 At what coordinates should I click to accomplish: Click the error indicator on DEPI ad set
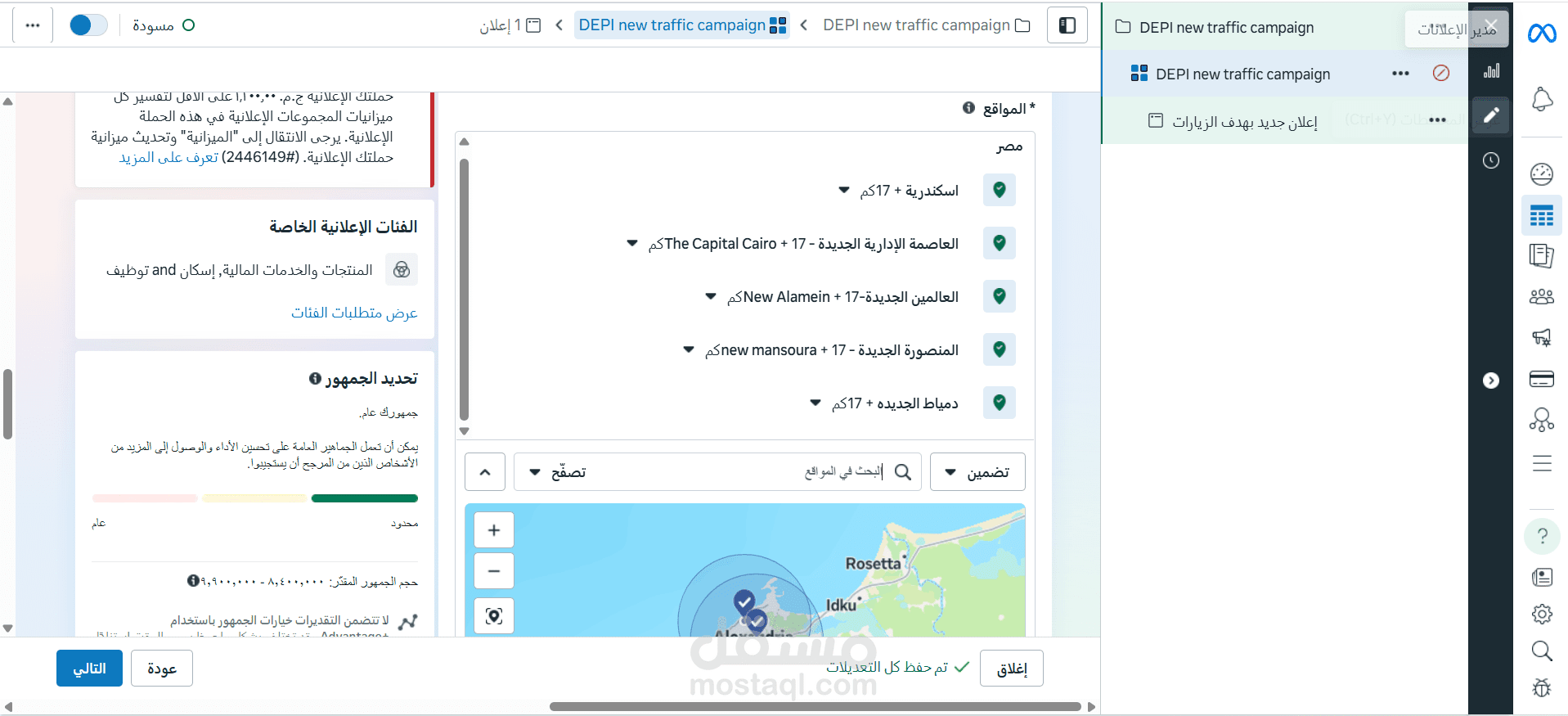(x=1441, y=73)
